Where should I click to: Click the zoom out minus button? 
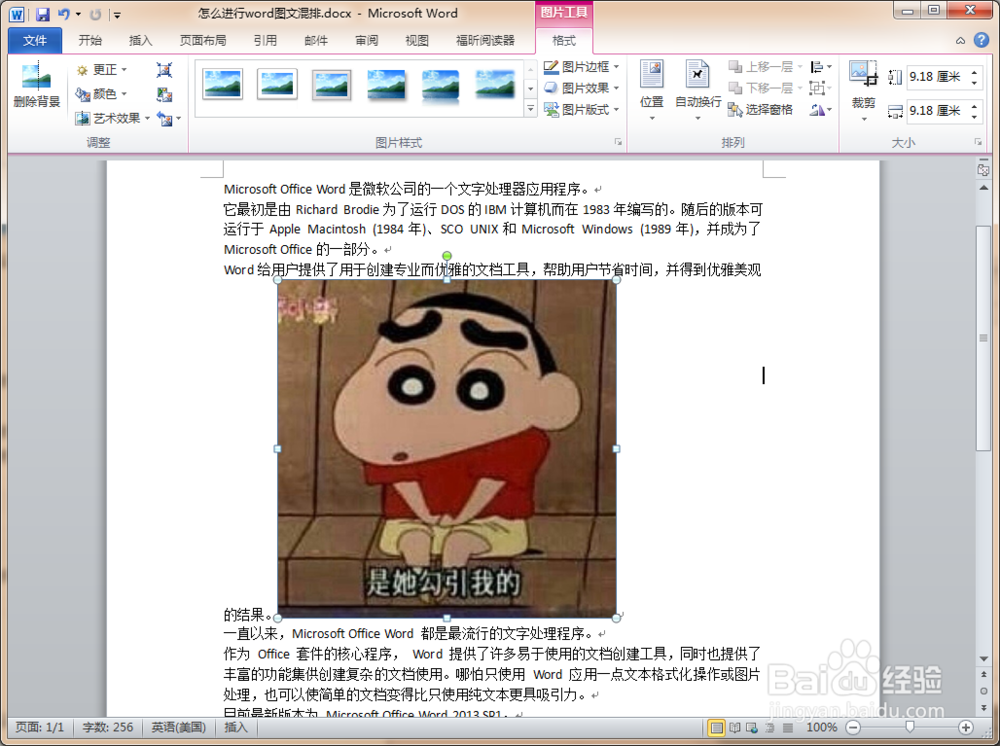coord(853,728)
